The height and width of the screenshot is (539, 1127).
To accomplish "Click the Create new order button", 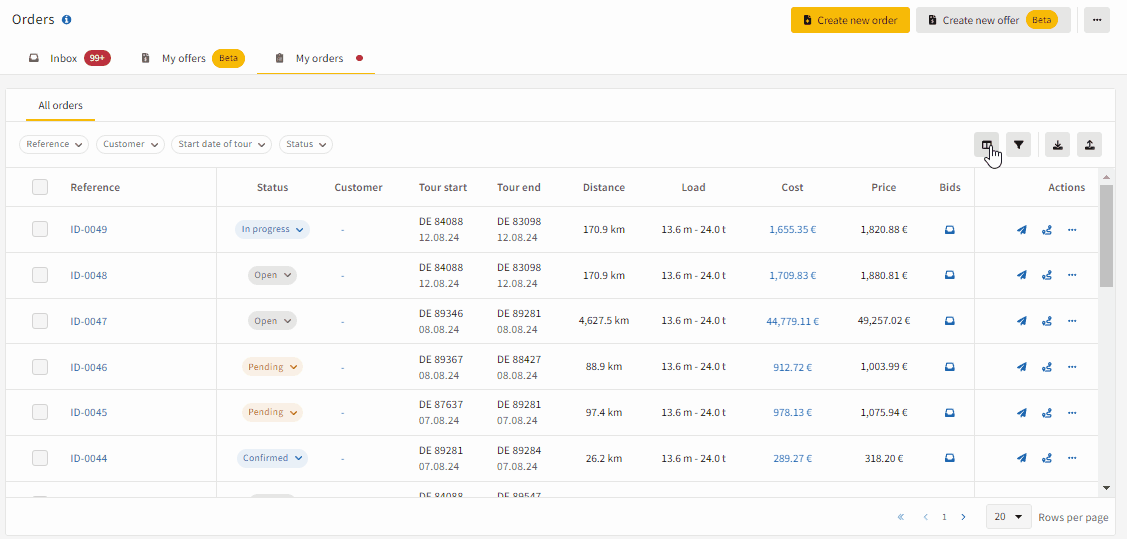I will point(850,20).
